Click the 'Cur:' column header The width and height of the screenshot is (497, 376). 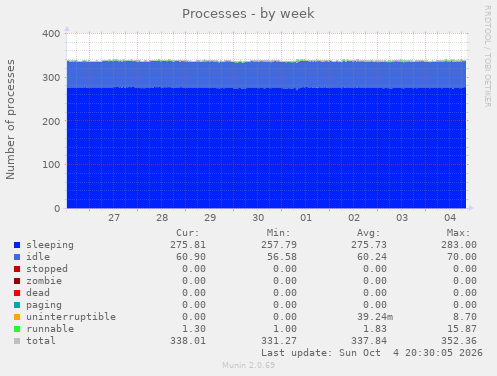tap(188, 233)
